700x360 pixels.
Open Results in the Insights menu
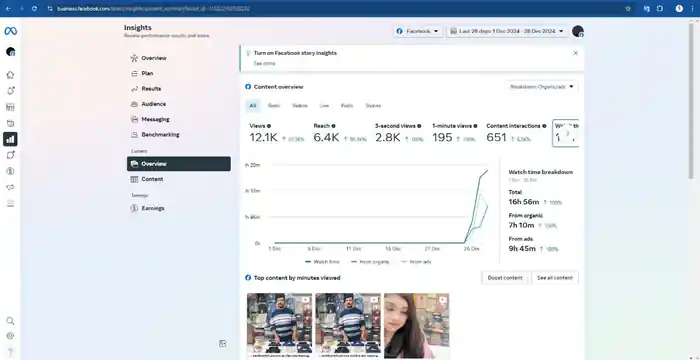pyautogui.click(x=179, y=88)
